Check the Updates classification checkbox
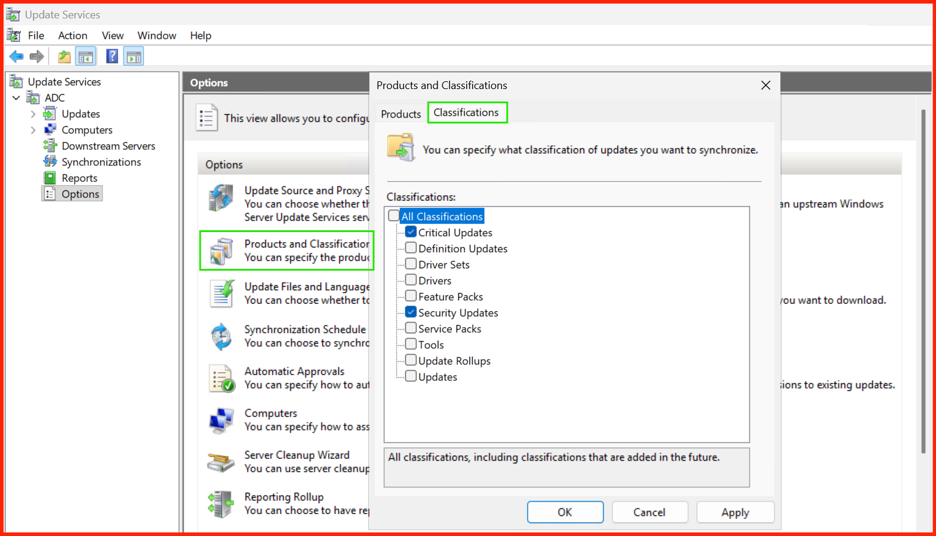Screen dimensions: 936x536 coord(411,377)
